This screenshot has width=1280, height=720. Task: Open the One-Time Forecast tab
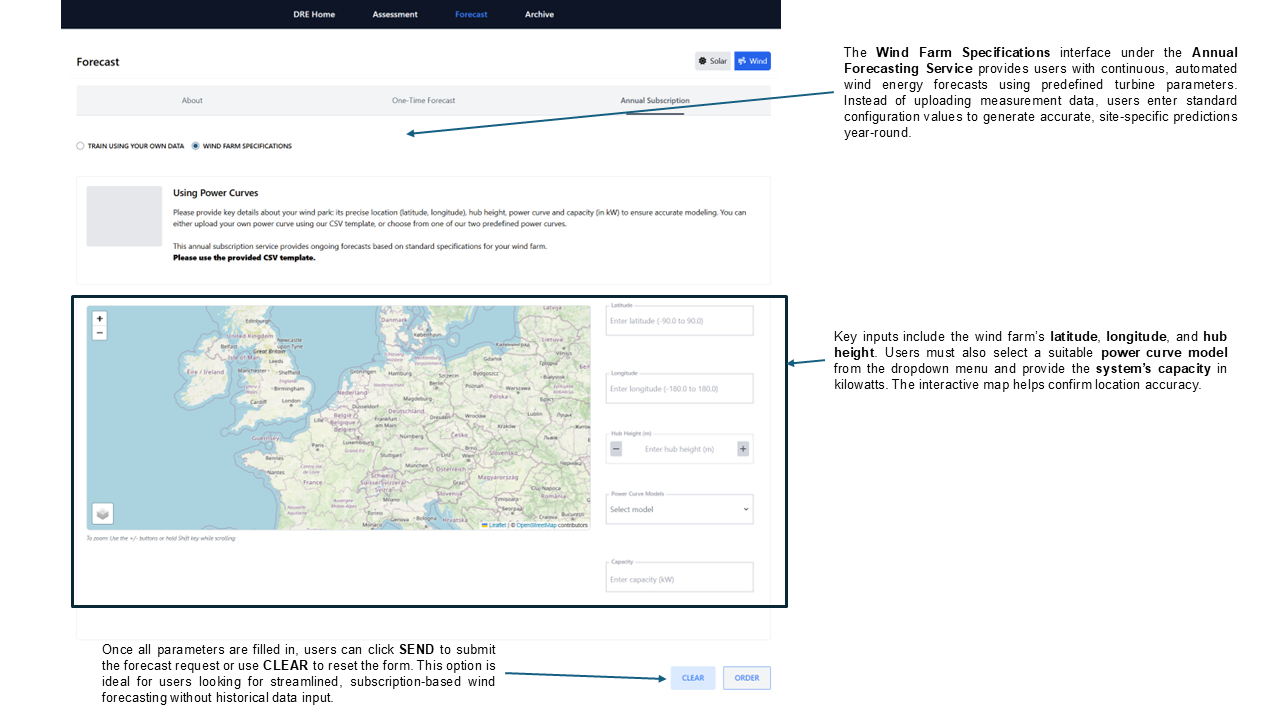(x=423, y=101)
